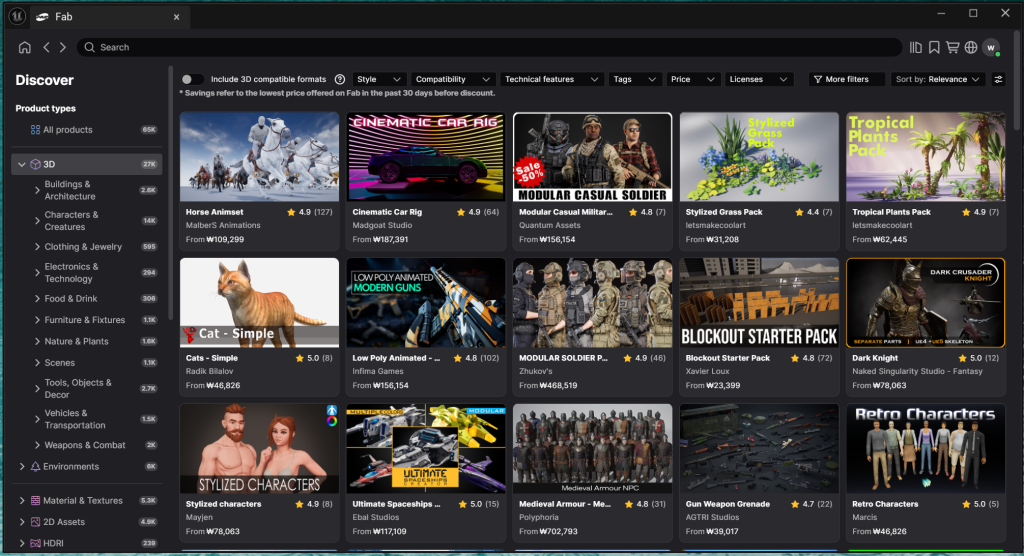Open the shopping cart icon
This screenshot has width=1024, height=556.
coord(952,47)
